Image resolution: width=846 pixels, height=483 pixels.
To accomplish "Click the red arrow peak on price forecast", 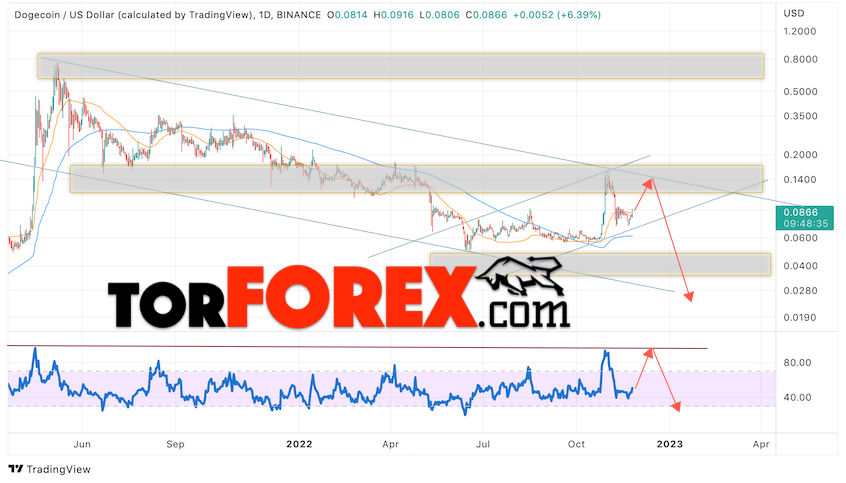I will click(x=651, y=181).
